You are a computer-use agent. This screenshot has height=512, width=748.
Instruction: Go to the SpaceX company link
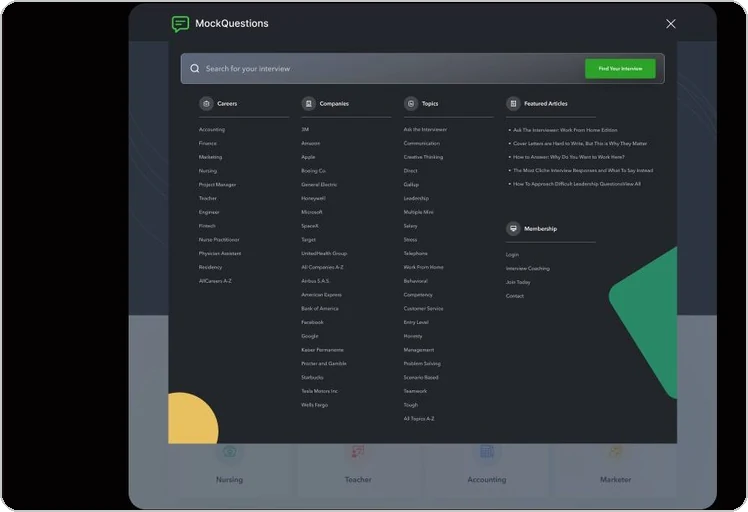tap(310, 226)
